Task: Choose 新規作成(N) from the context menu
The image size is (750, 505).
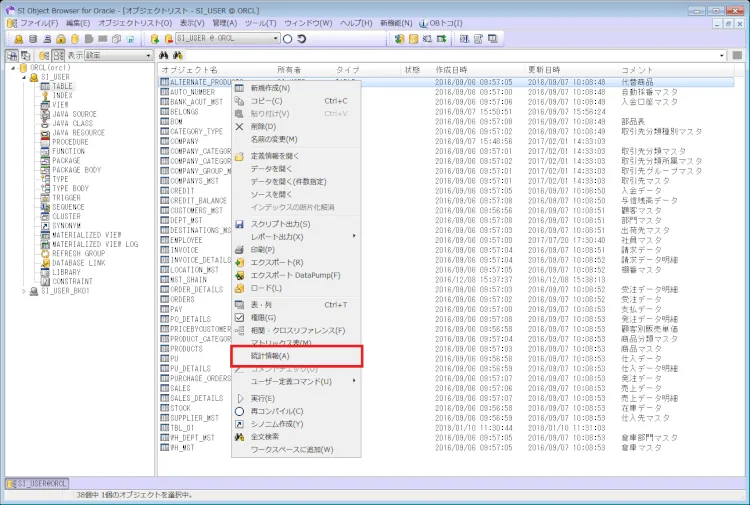Action: pos(296,88)
